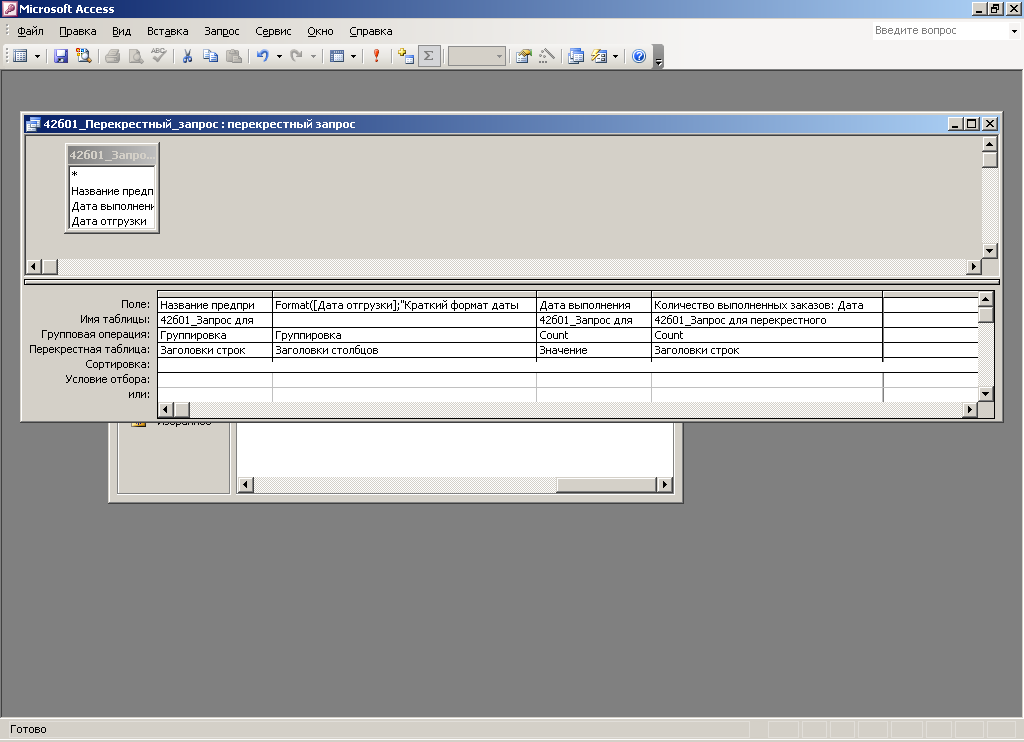Maximize the перекрестный запрос query window
The width and height of the screenshot is (1024, 742).
(972, 123)
